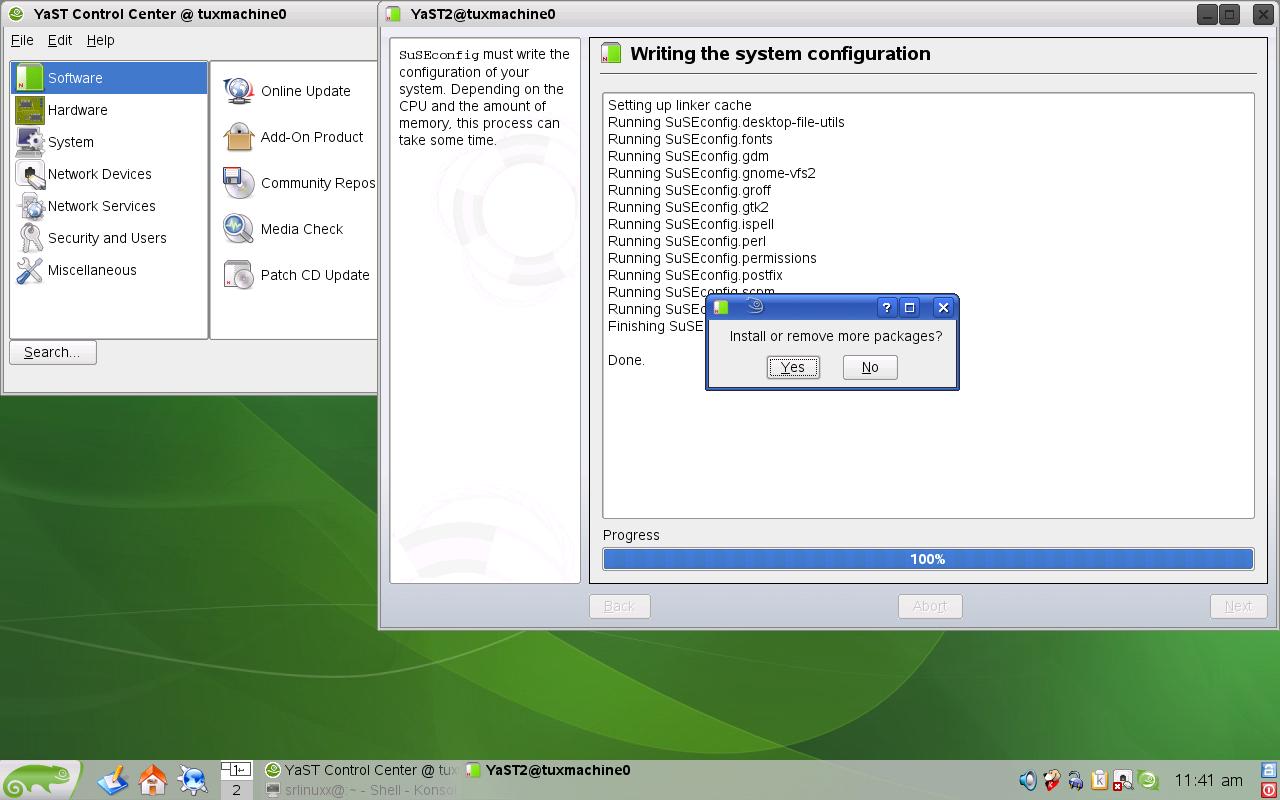This screenshot has height=800, width=1280.
Task: Click the 'Running SuSEconfig.groff' log line
Action: pos(689,190)
